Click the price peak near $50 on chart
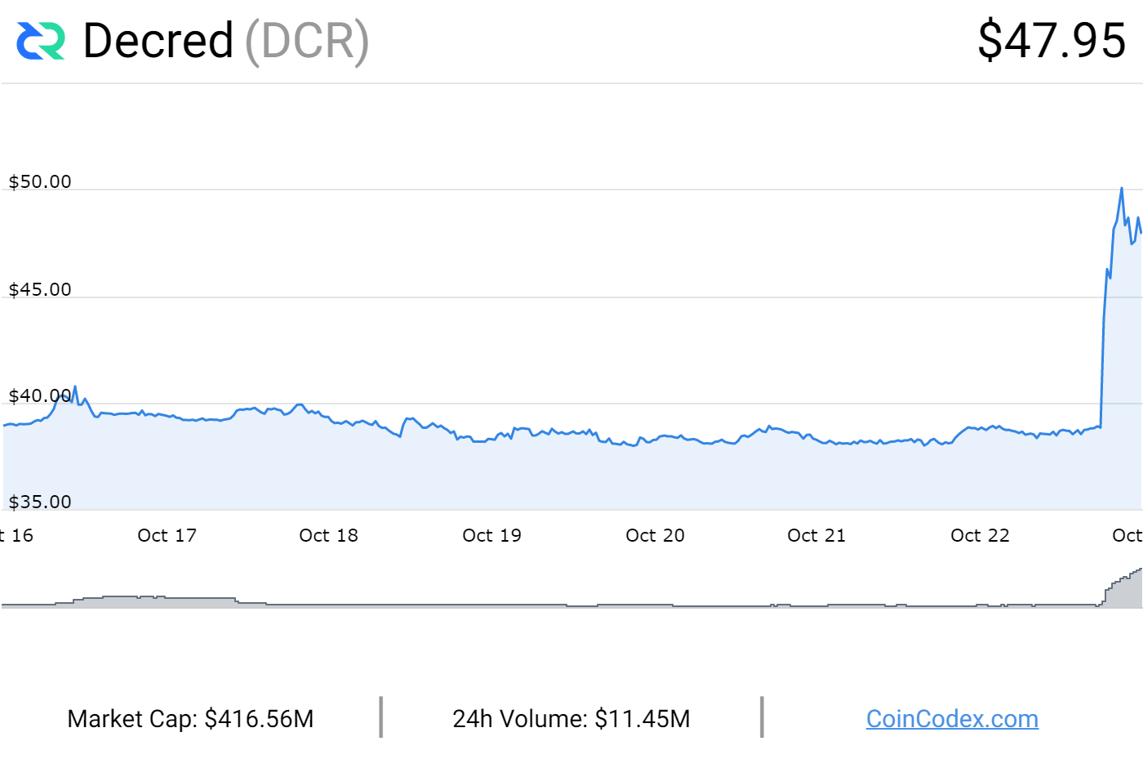Viewport: 1143px width, 768px height. (1121, 189)
